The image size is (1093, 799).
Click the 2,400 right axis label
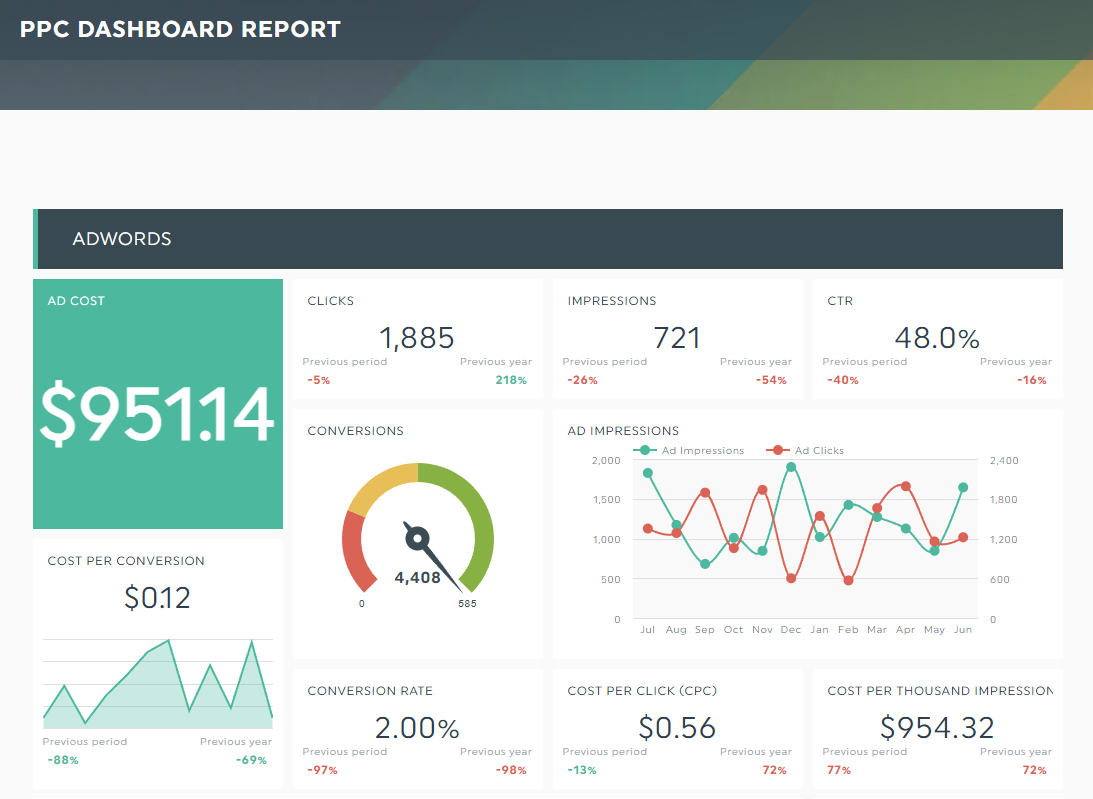coord(1004,460)
